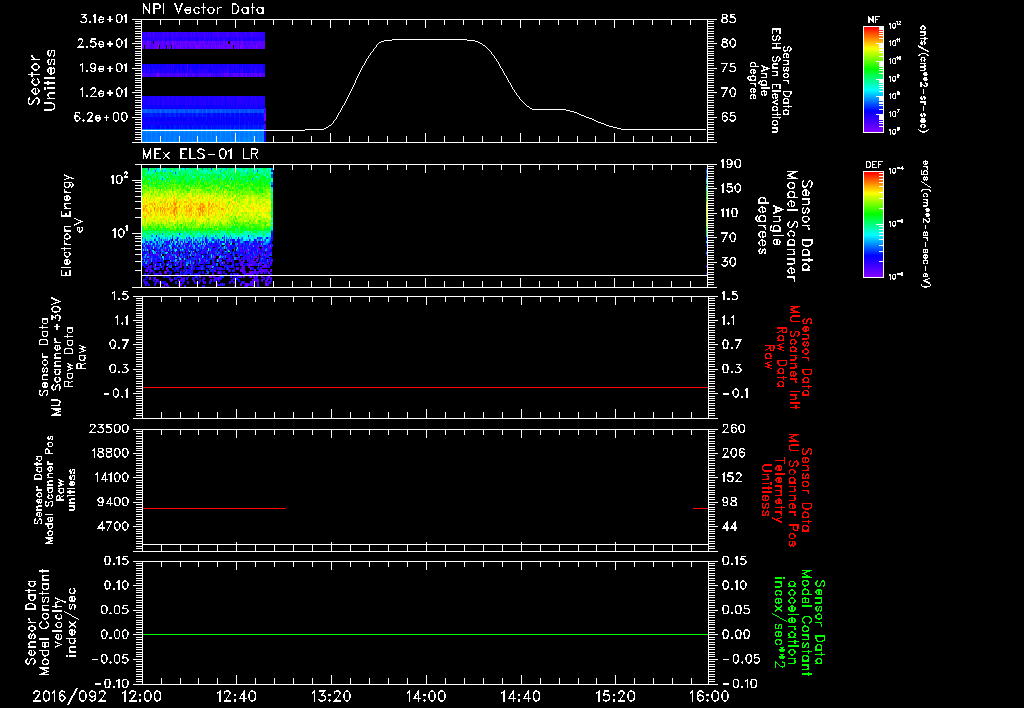Click the '16:00' time axis label
This screenshot has width=1024, height=708.
709,696
